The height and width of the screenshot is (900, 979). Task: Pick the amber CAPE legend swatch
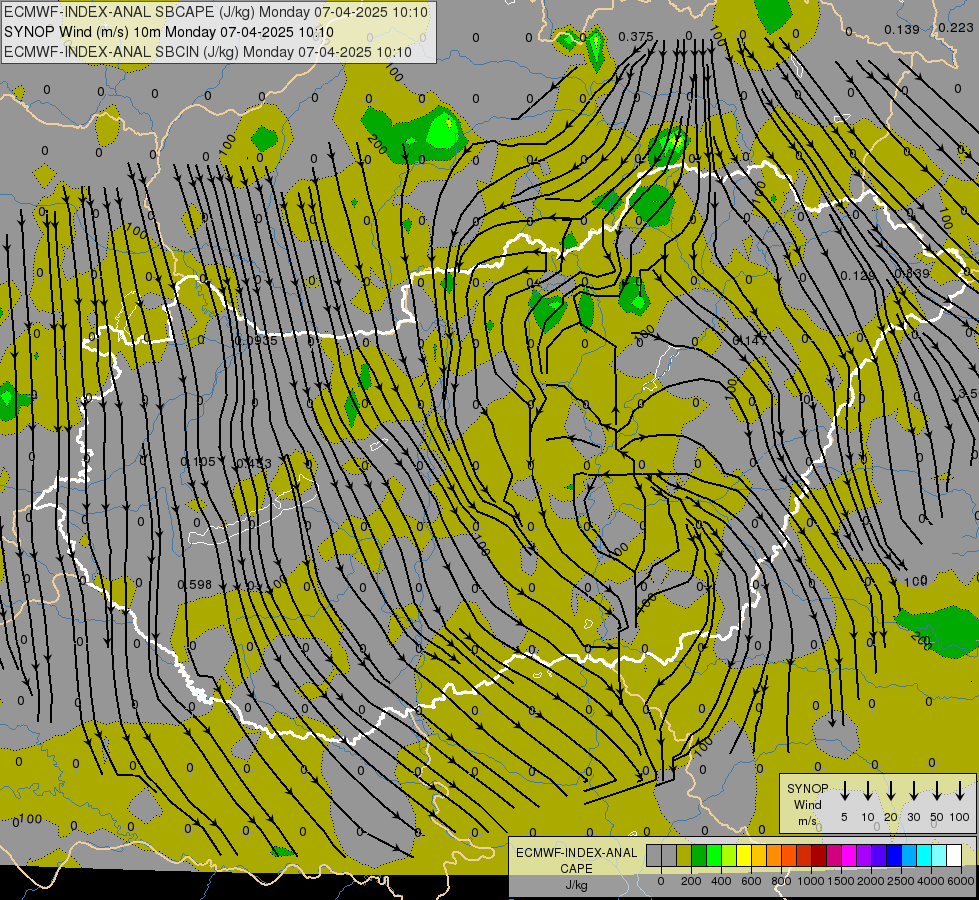(759, 855)
